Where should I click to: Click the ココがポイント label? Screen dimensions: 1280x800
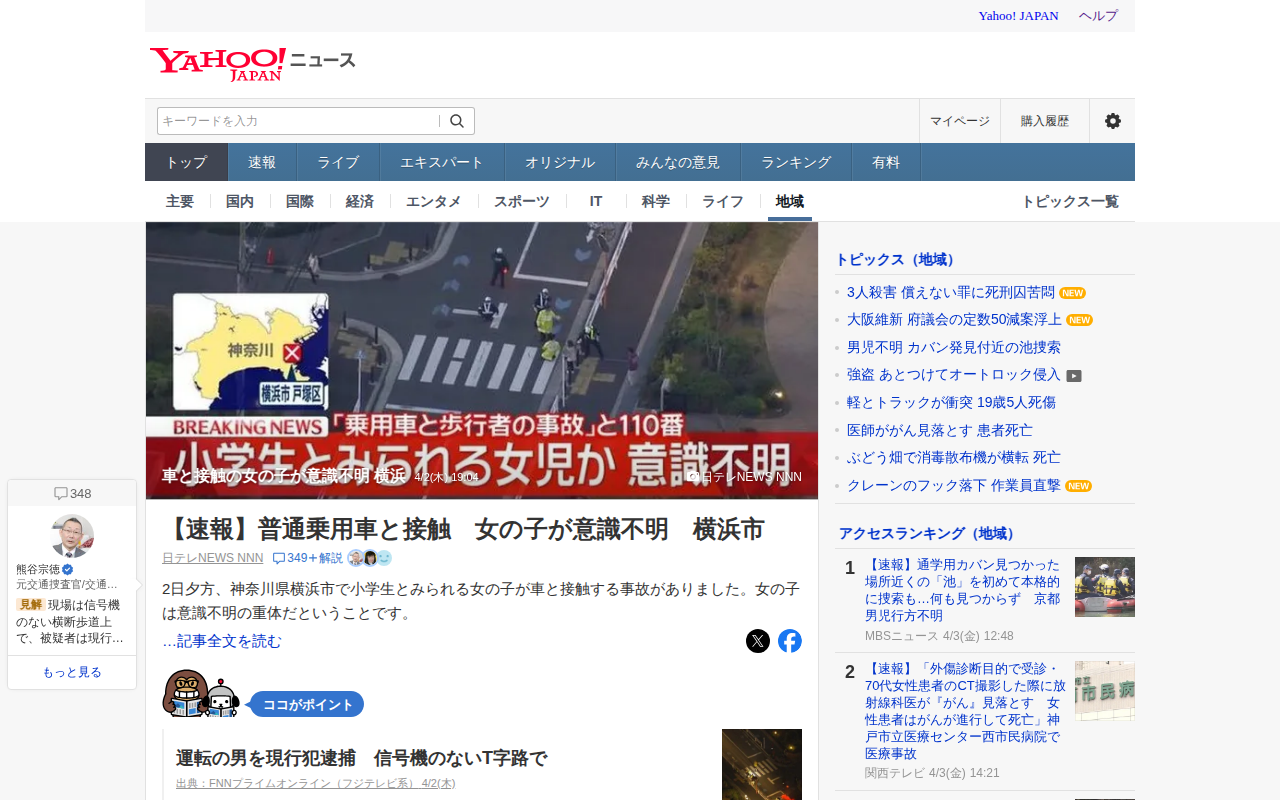[307, 704]
